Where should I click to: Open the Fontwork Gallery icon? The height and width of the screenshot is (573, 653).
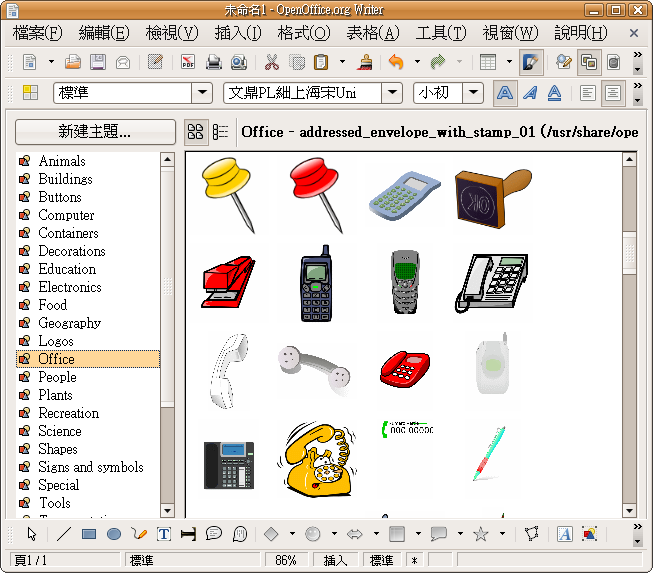tap(565, 534)
